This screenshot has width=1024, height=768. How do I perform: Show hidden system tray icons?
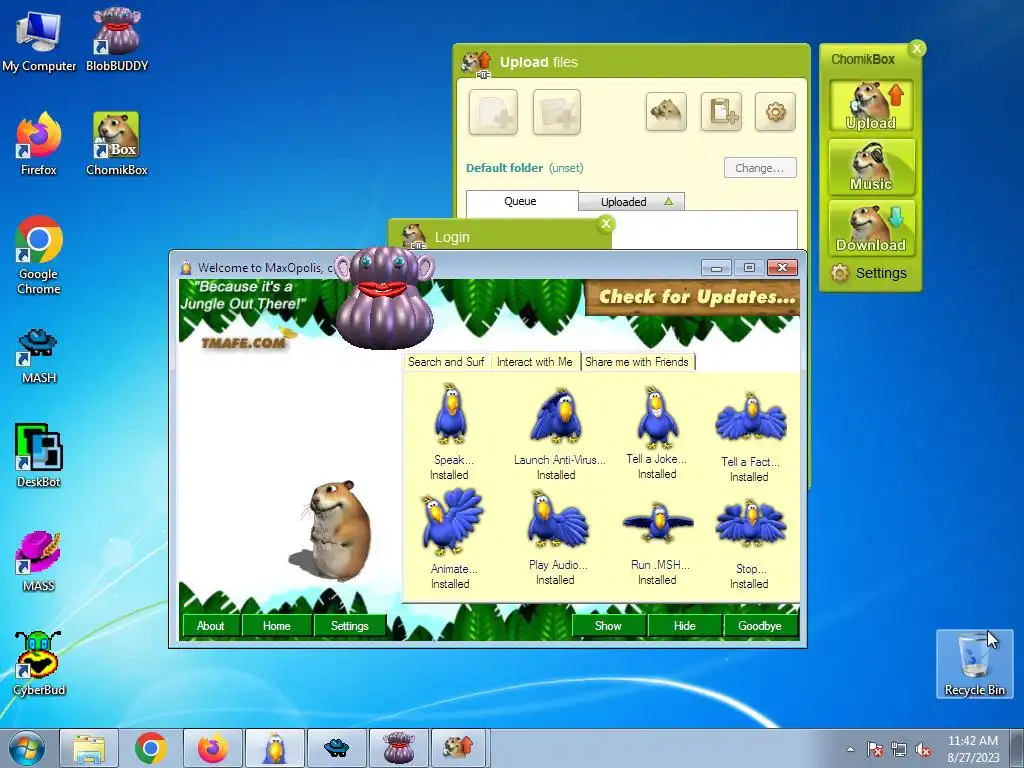coord(850,749)
